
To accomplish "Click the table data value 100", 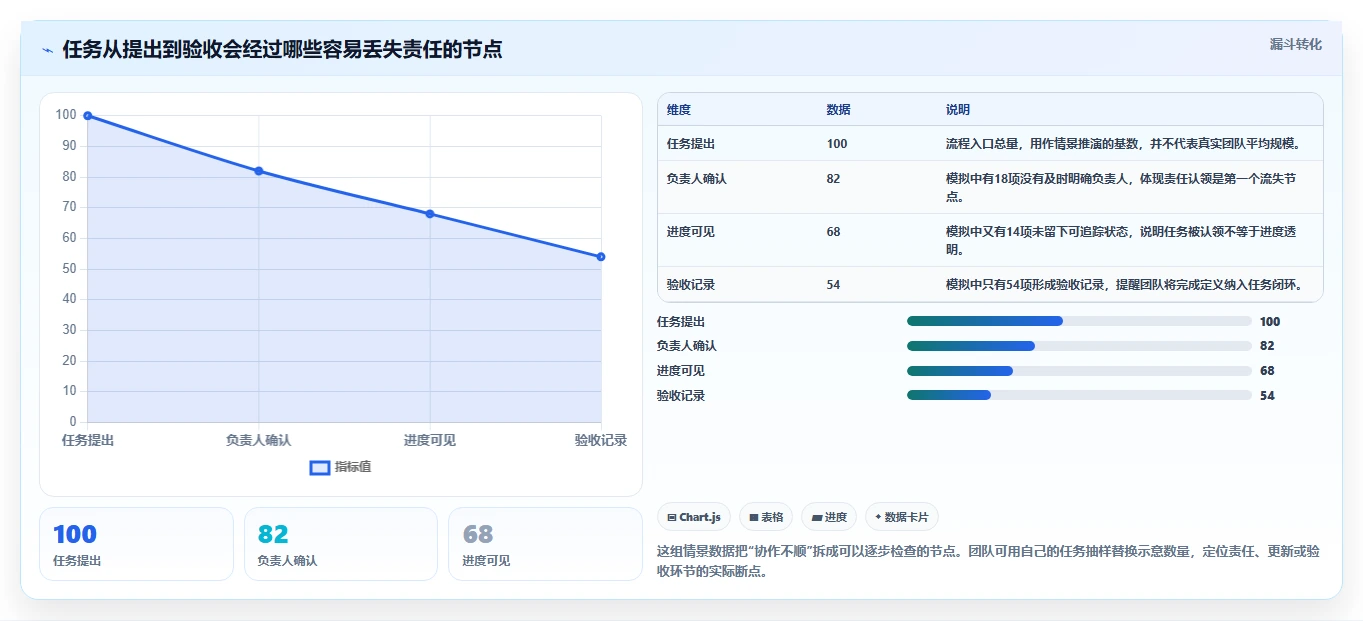I will 837,144.
